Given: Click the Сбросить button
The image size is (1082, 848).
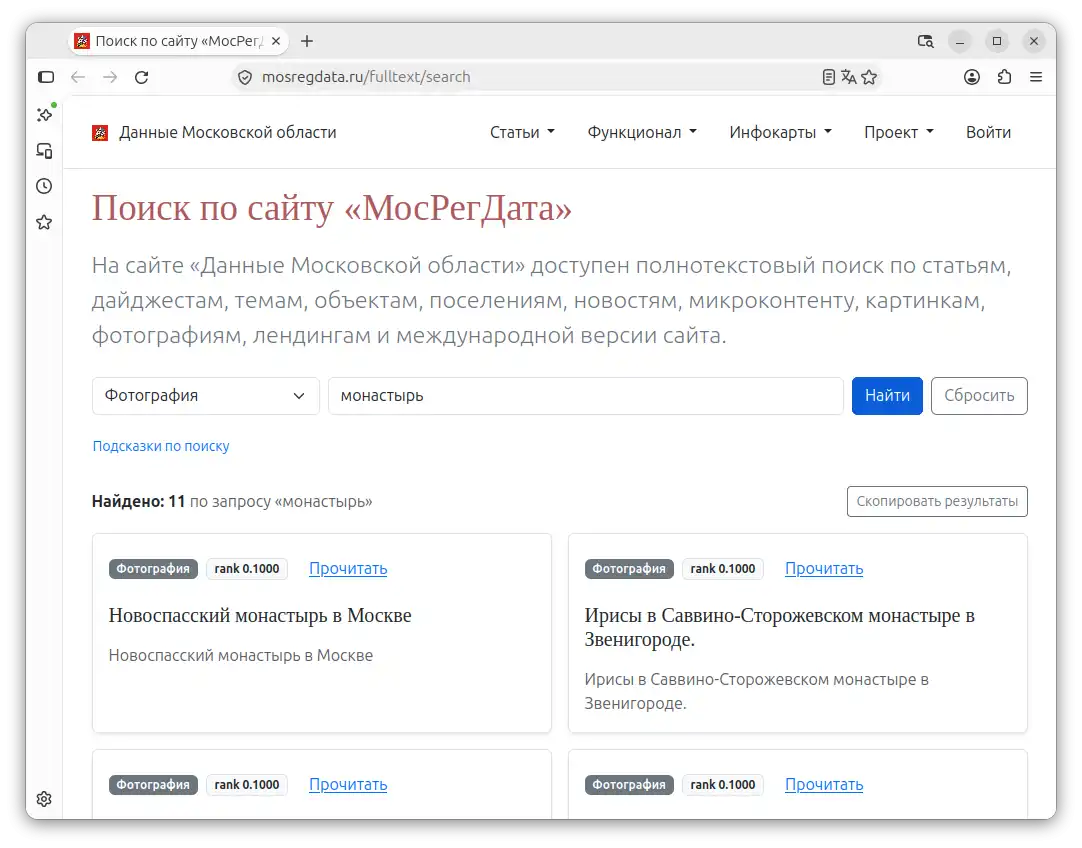Looking at the screenshot, I should pos(978,396).
